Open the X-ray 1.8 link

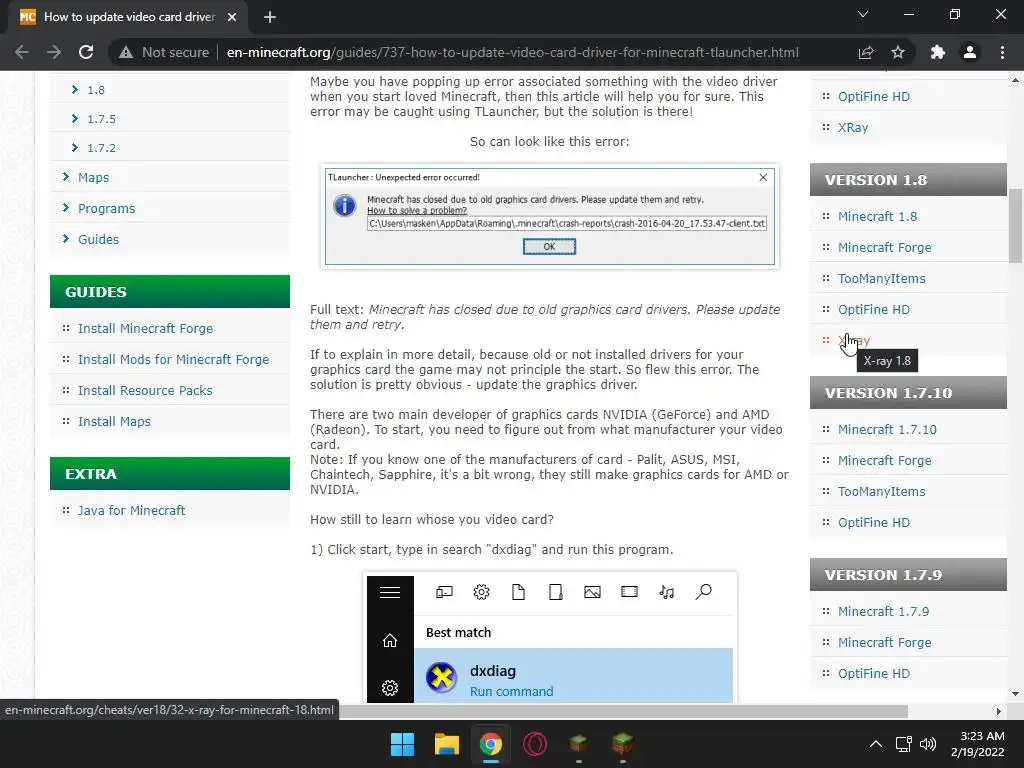click(x=854, y=340)
